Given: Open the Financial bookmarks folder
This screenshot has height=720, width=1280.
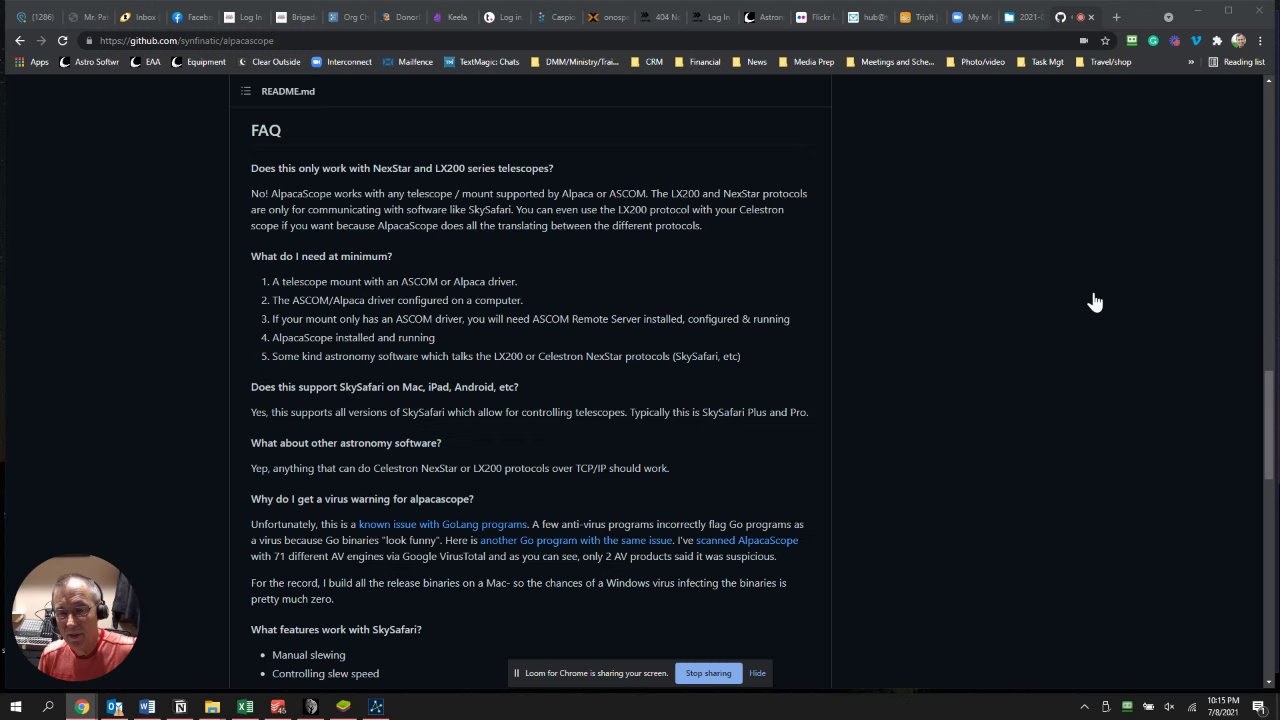Looking at the screenshot, I should (x=697, y=62).
